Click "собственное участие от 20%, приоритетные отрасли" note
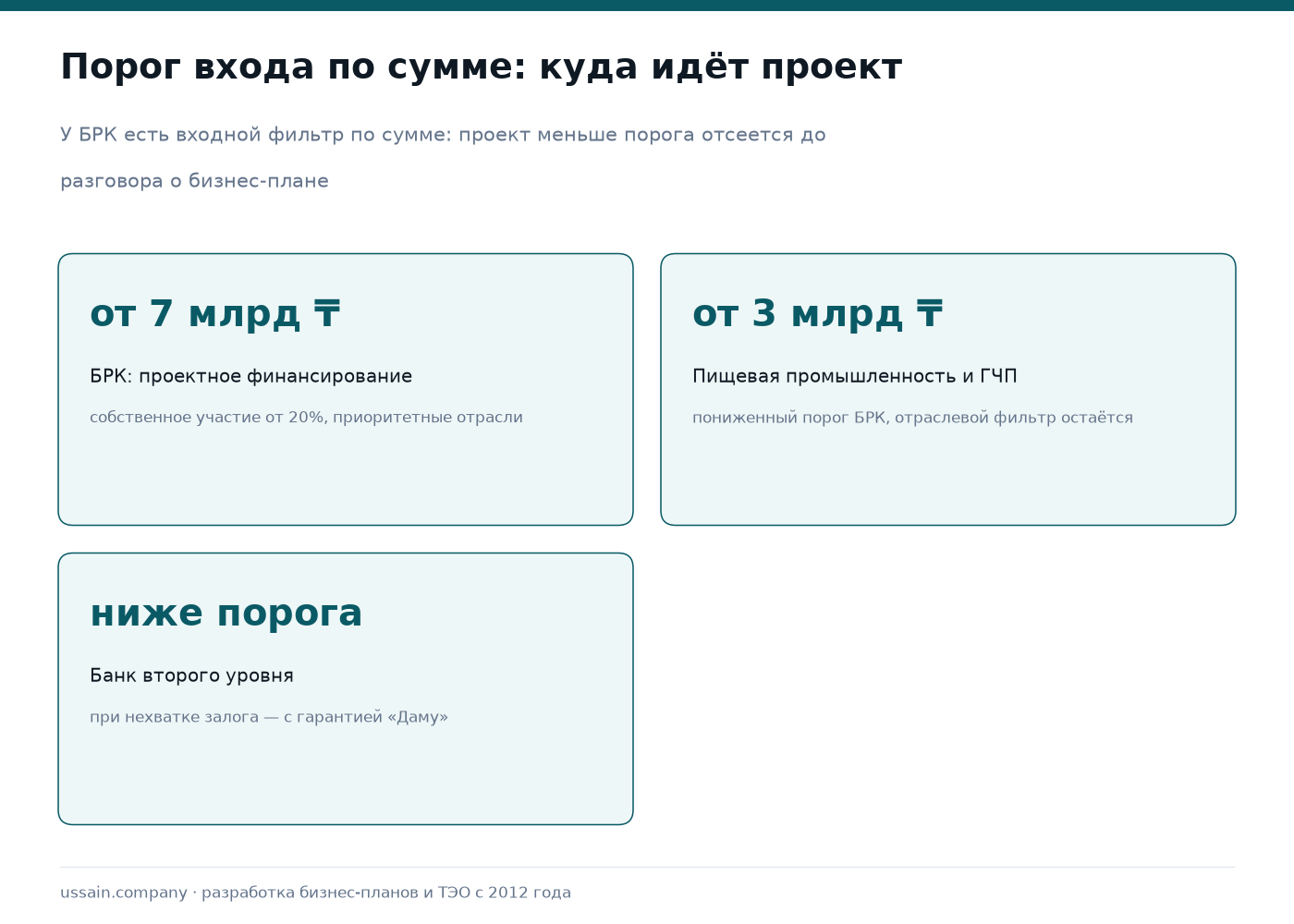 (306, 418)
